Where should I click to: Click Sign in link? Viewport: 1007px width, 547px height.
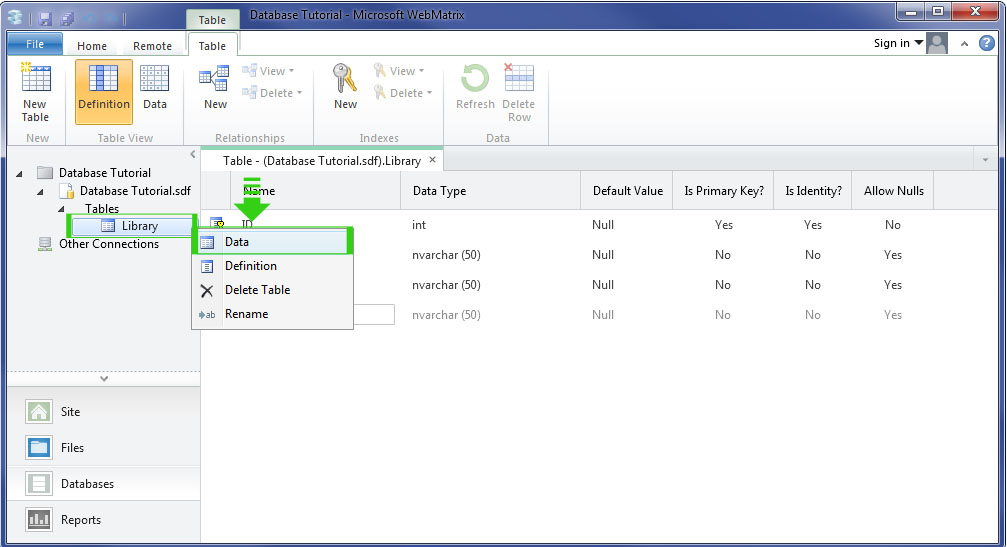891,43
